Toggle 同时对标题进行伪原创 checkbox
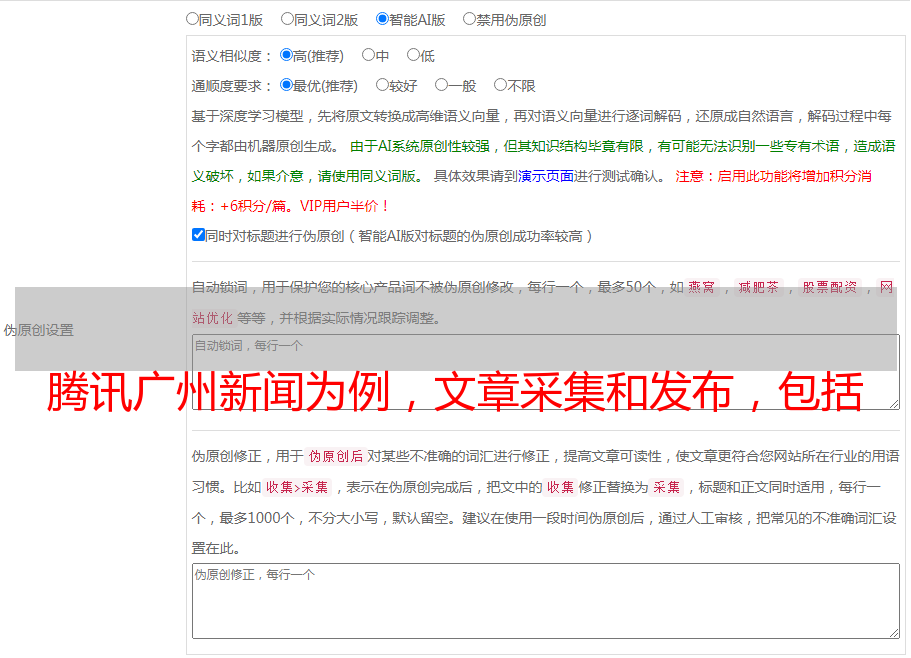 (x=198, y=235)
